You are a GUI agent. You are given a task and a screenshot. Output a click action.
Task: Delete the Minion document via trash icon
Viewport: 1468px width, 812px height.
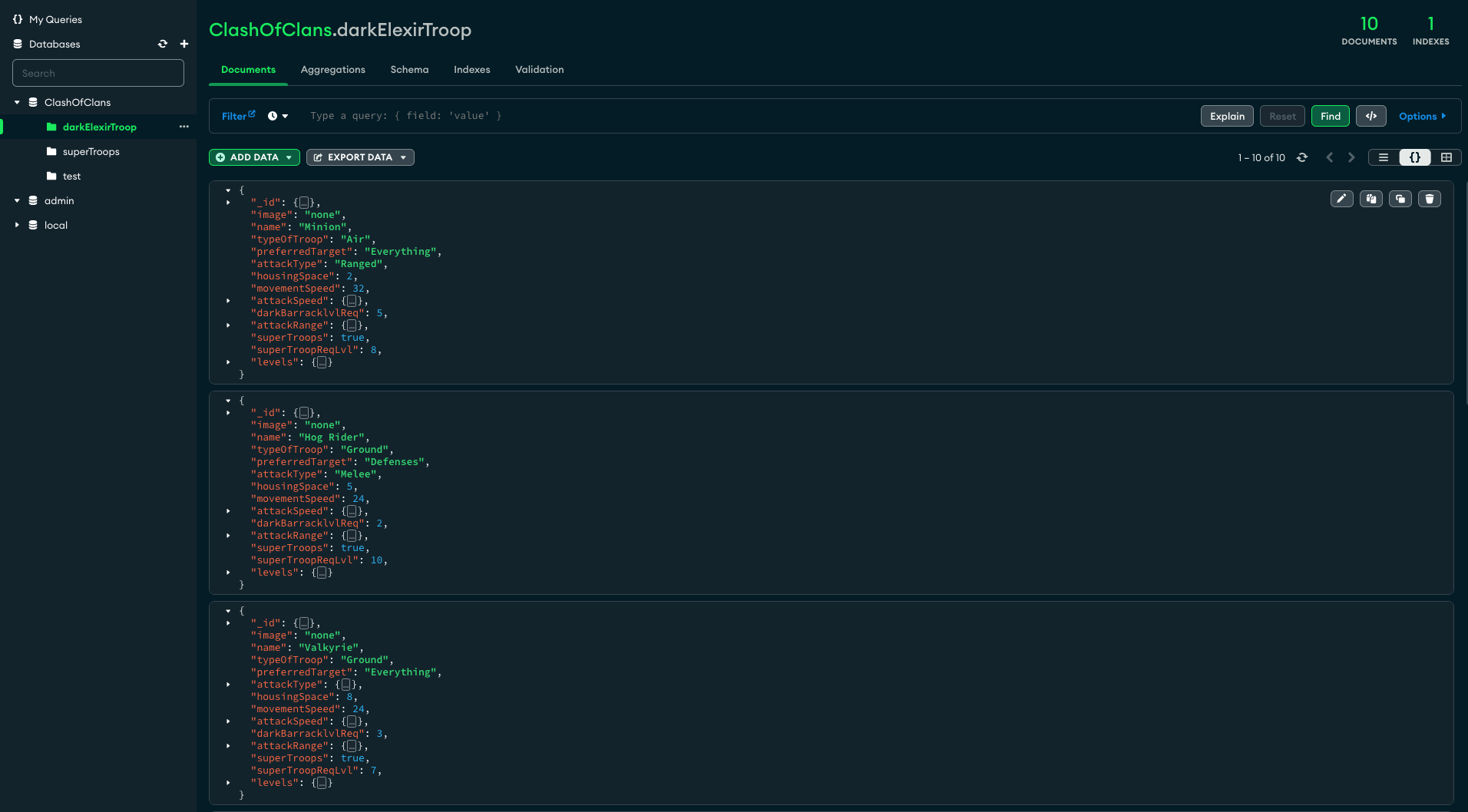(1429, 199)
